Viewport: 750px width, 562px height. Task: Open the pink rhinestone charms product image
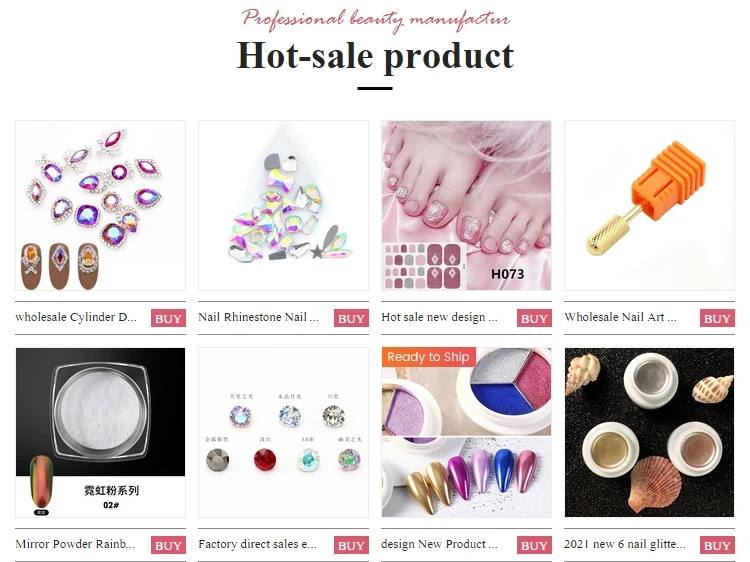100,206
